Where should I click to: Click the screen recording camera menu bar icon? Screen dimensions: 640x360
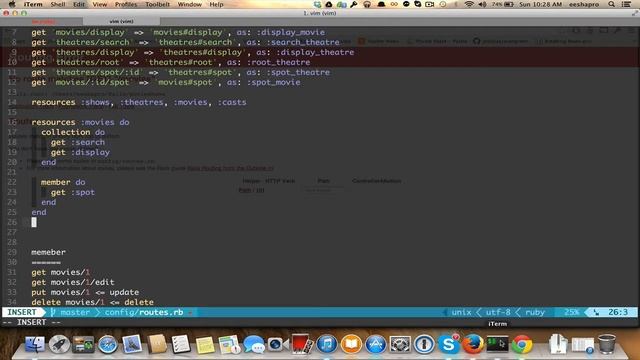point(430,4)
